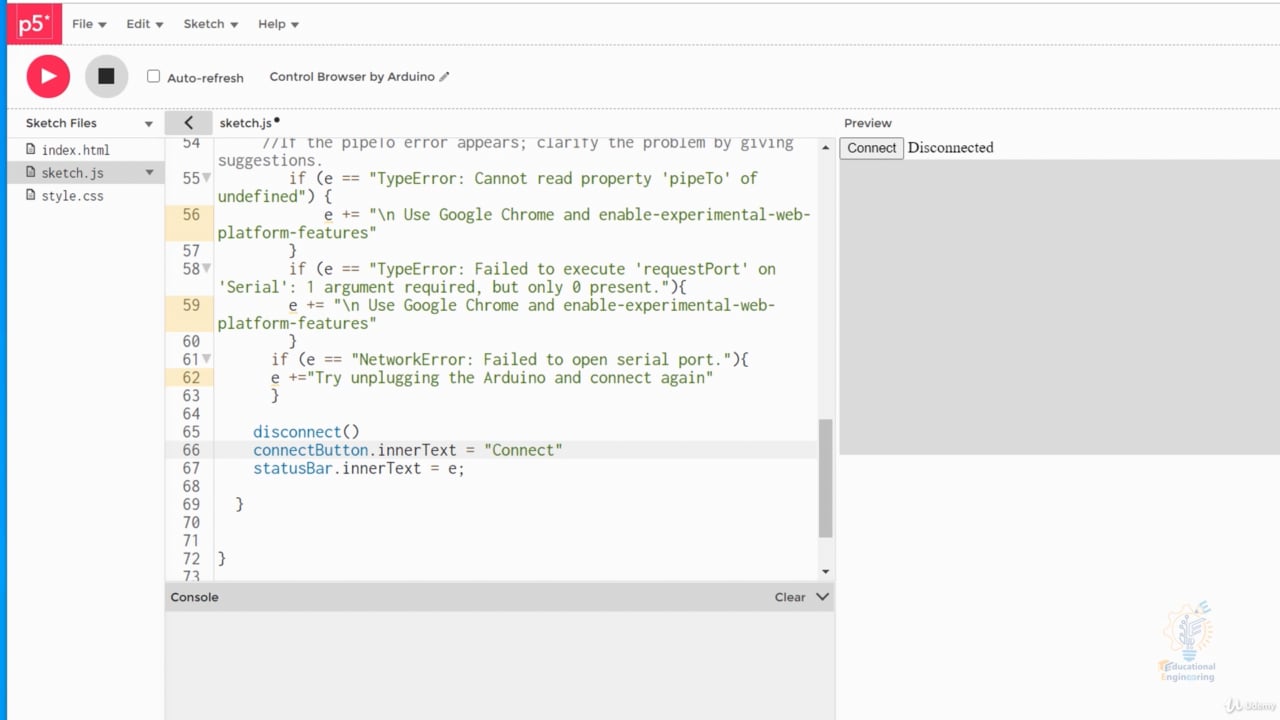
Task: Collapse the sidebar with the left arrow
Action: 188,123
